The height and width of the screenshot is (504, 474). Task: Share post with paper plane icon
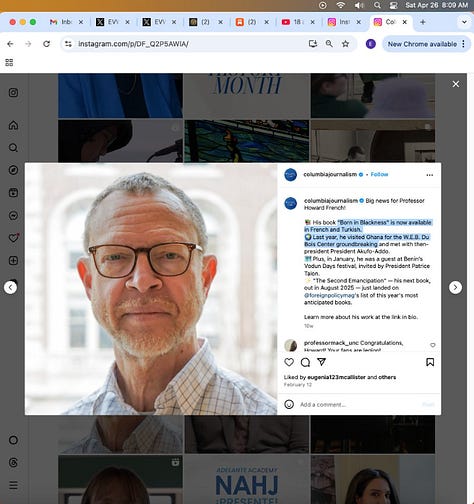point(321,362)
